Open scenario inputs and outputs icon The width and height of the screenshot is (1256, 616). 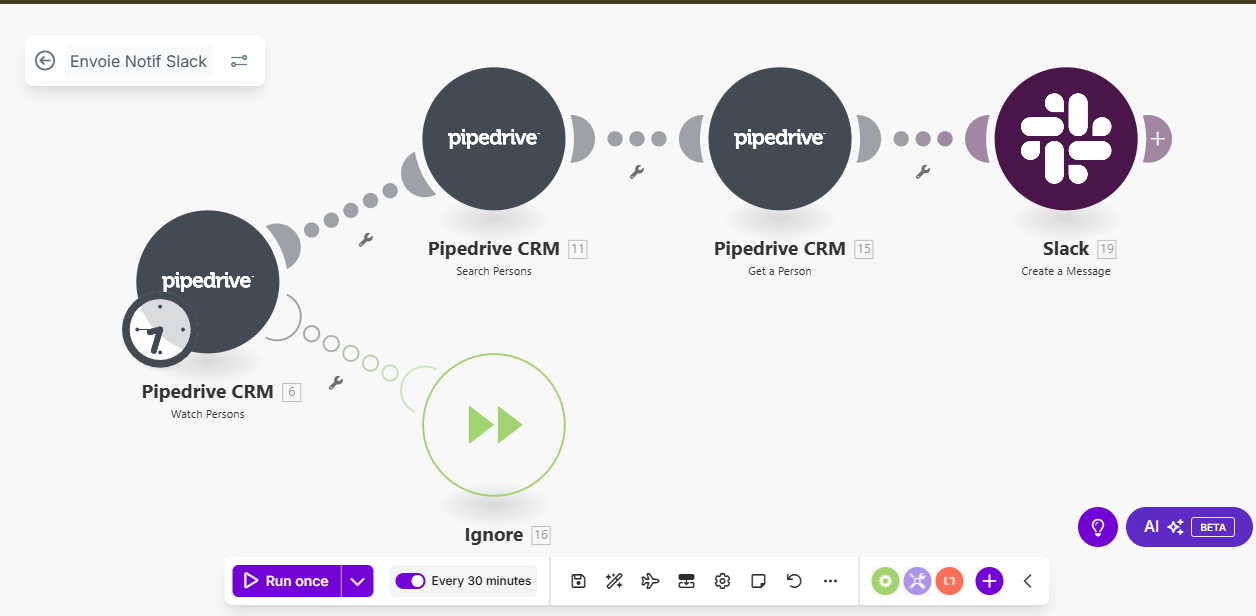pyautogui.click(x=686, y=581)
